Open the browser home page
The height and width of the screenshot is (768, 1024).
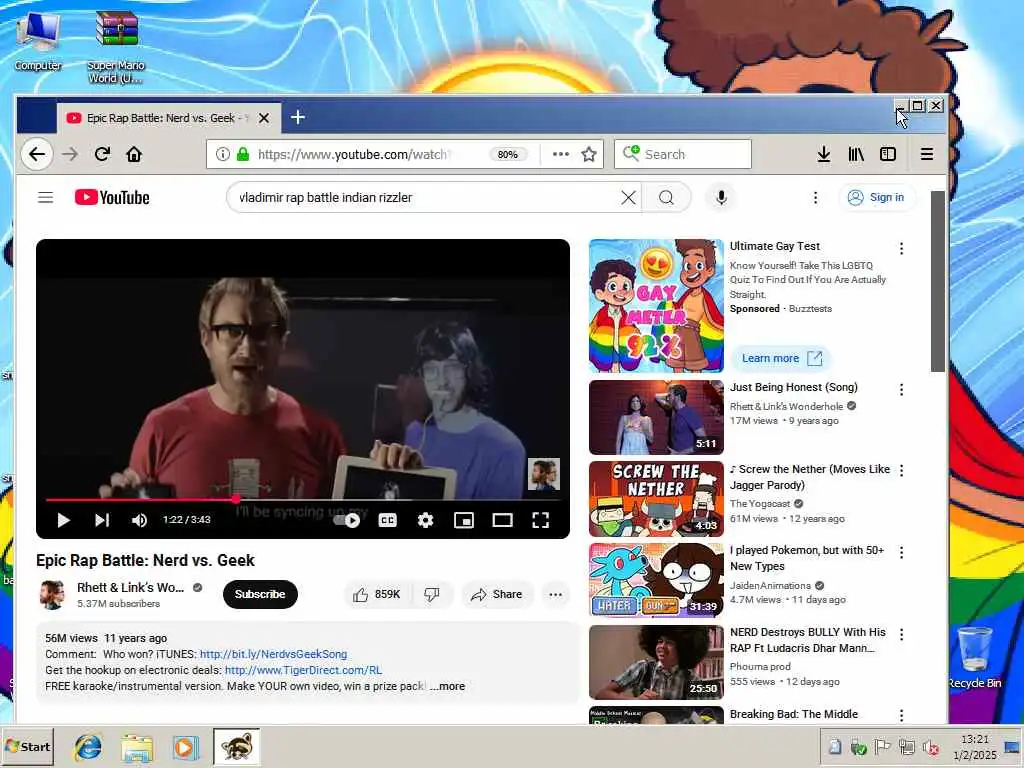pos(134,155)
